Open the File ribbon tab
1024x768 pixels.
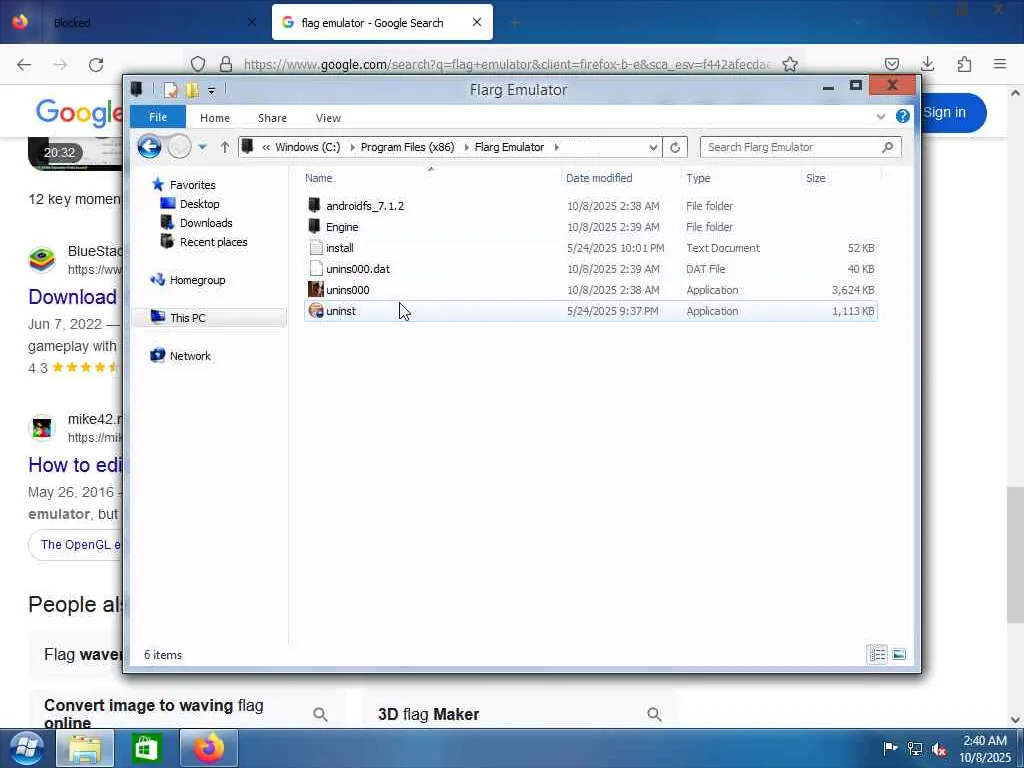click(158, 117)
